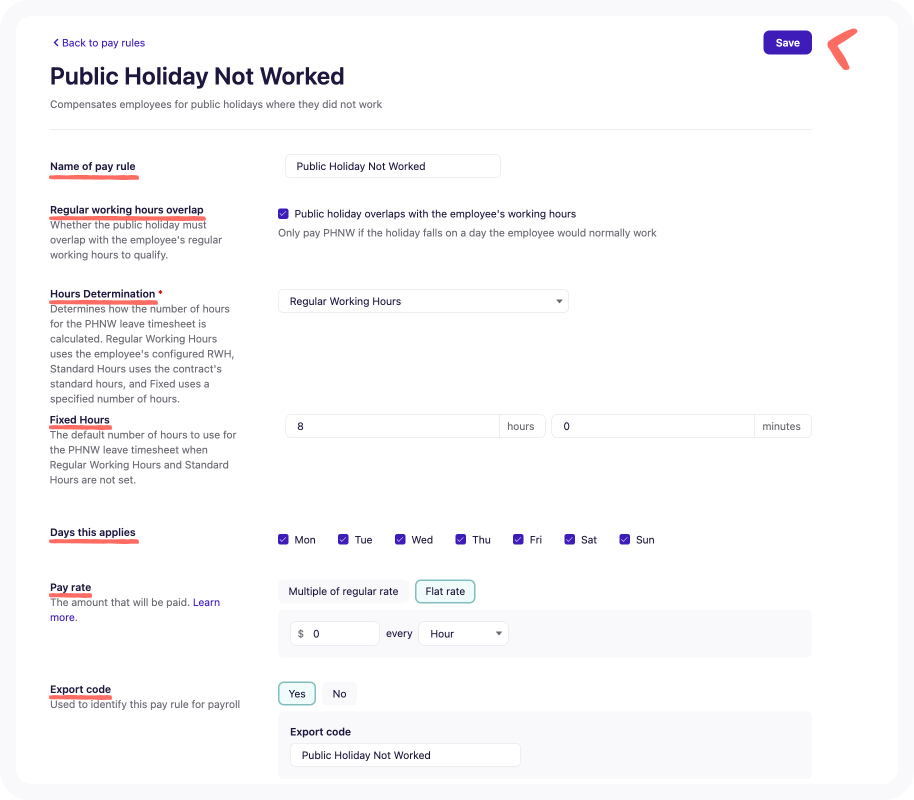
Task: Click the Save button
Action: (787, 43)
